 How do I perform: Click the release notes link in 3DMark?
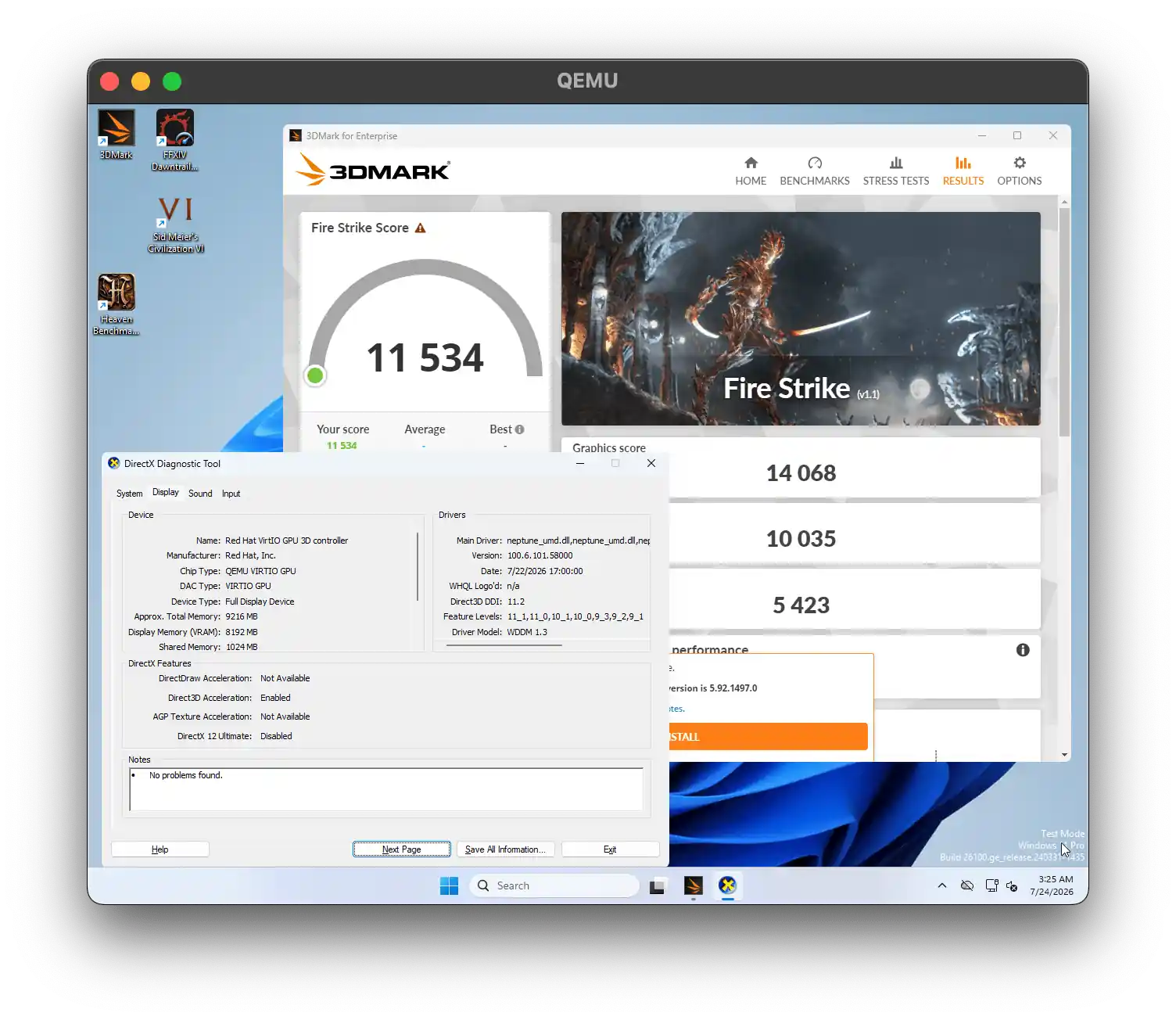pyautogui.click(x=677, y=709)
